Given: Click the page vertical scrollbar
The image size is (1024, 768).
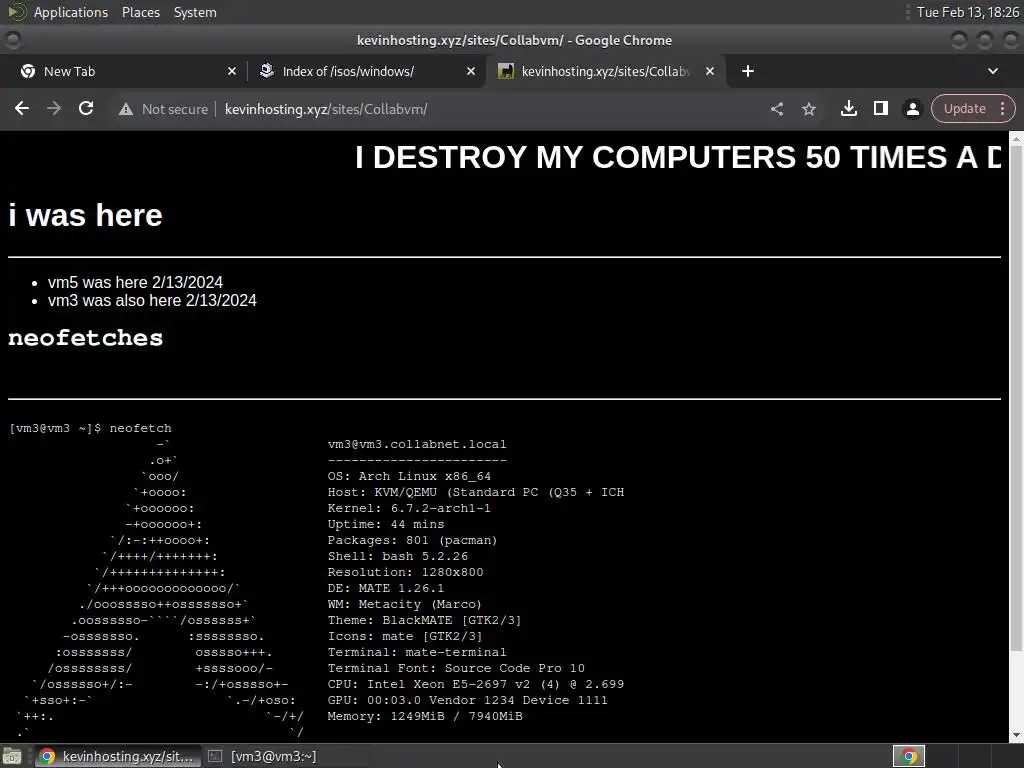Looking at the screenshot, I should (1016, 398).
